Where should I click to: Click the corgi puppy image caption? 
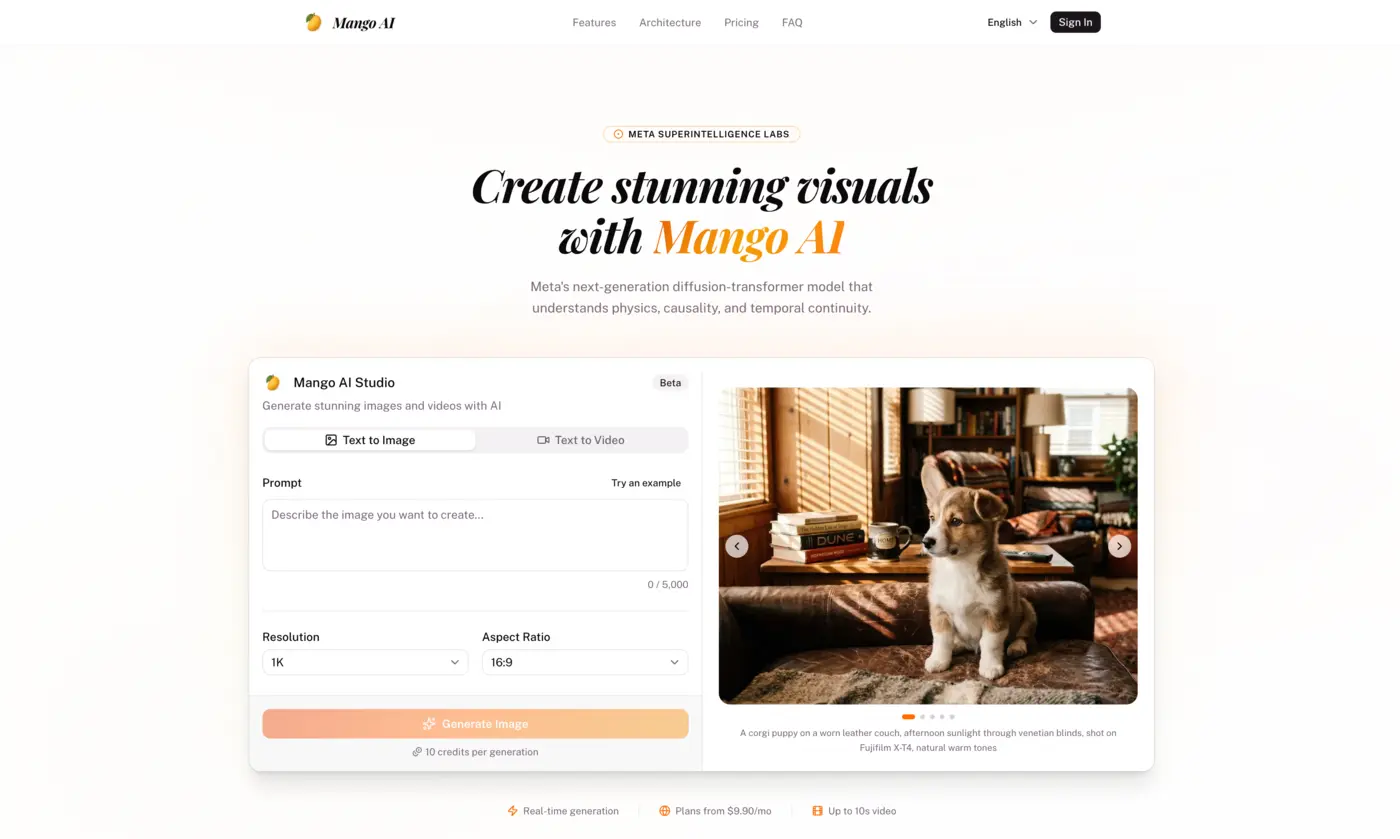(928, 740)
